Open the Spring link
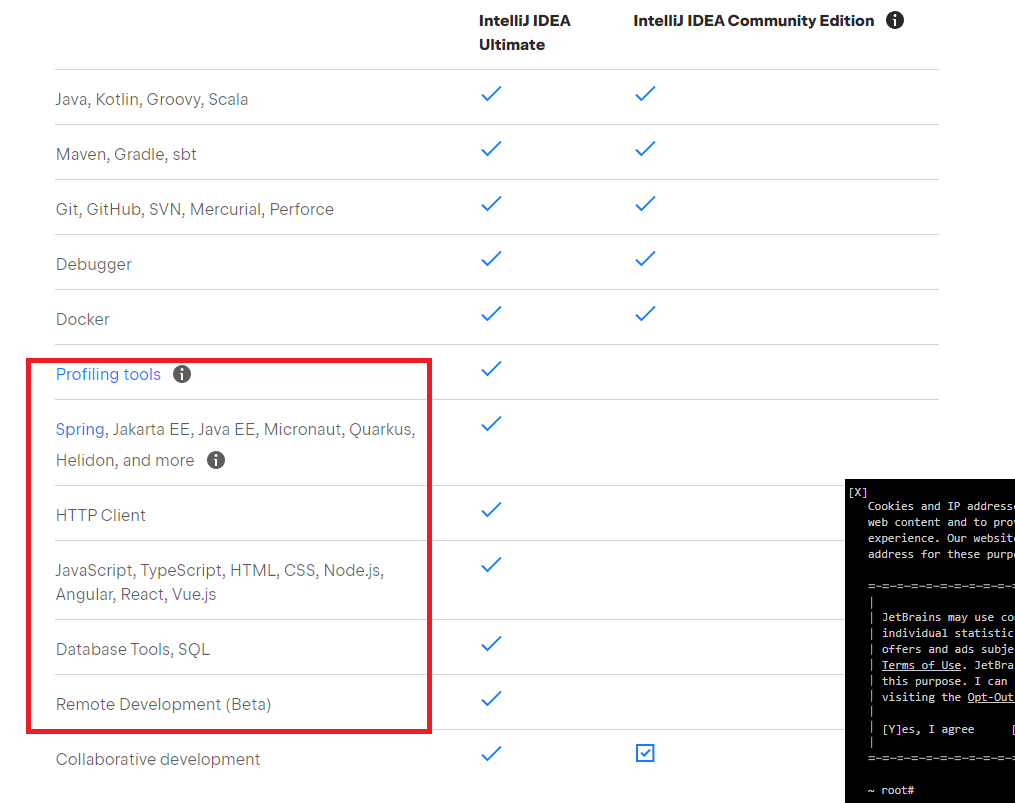Viewport: 1015px width, 803px height. coord(80,430)
